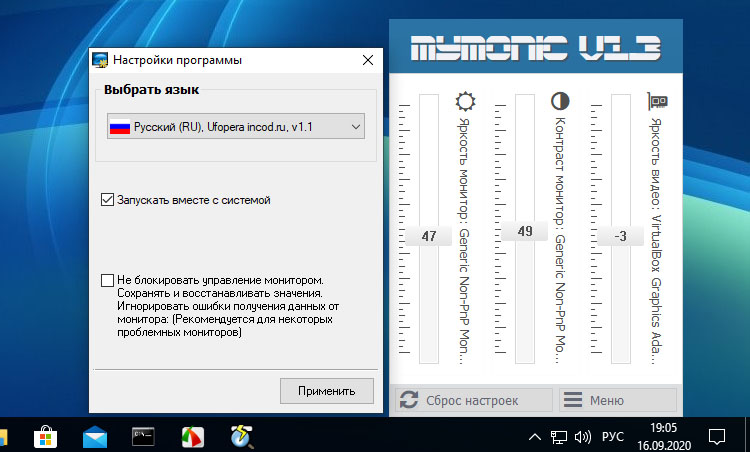Click the monitor contrast slider handle 49
This screenshot has height=452, width=750.
click(x=525, y=232)
